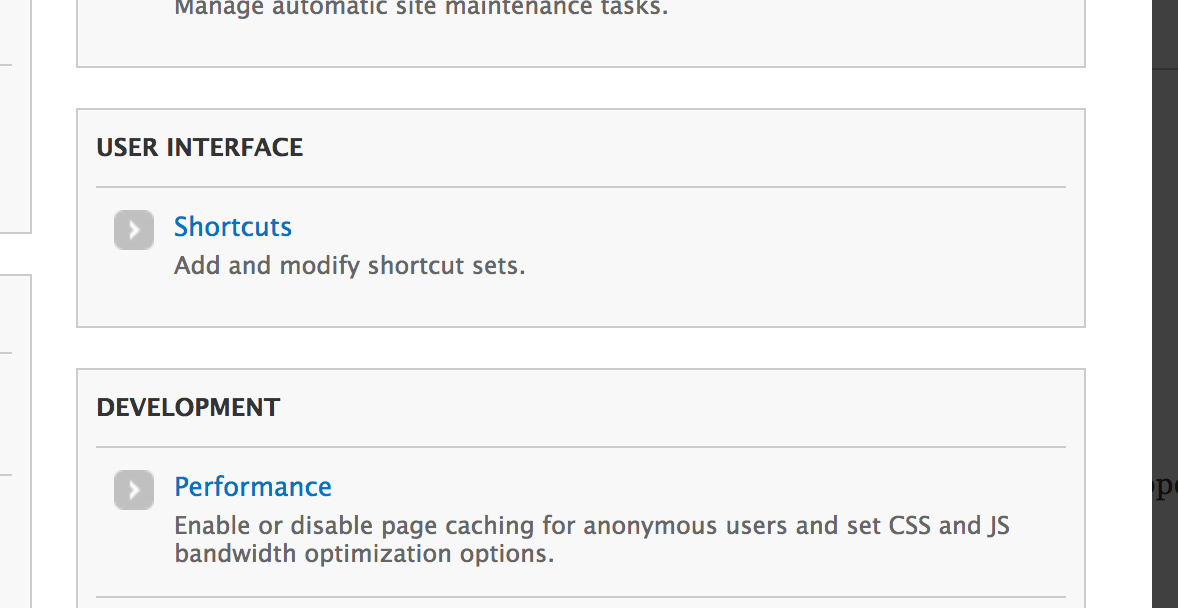The width and height of the screenshot is (1178, 608).
Task: Click the "bandwidth optimization options" text line
Action: (x=364, y=553)
